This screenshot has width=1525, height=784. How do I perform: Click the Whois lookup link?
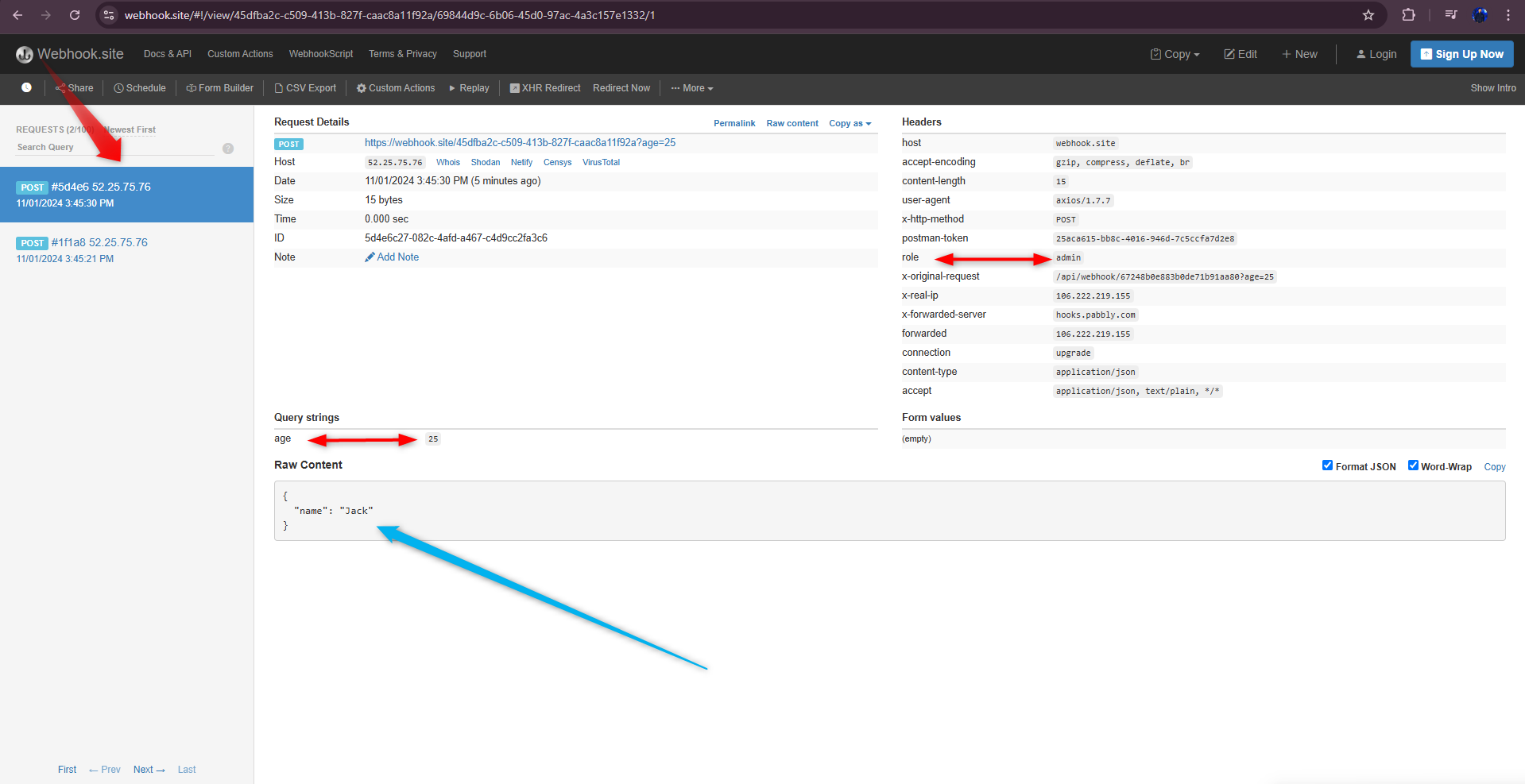448,162
